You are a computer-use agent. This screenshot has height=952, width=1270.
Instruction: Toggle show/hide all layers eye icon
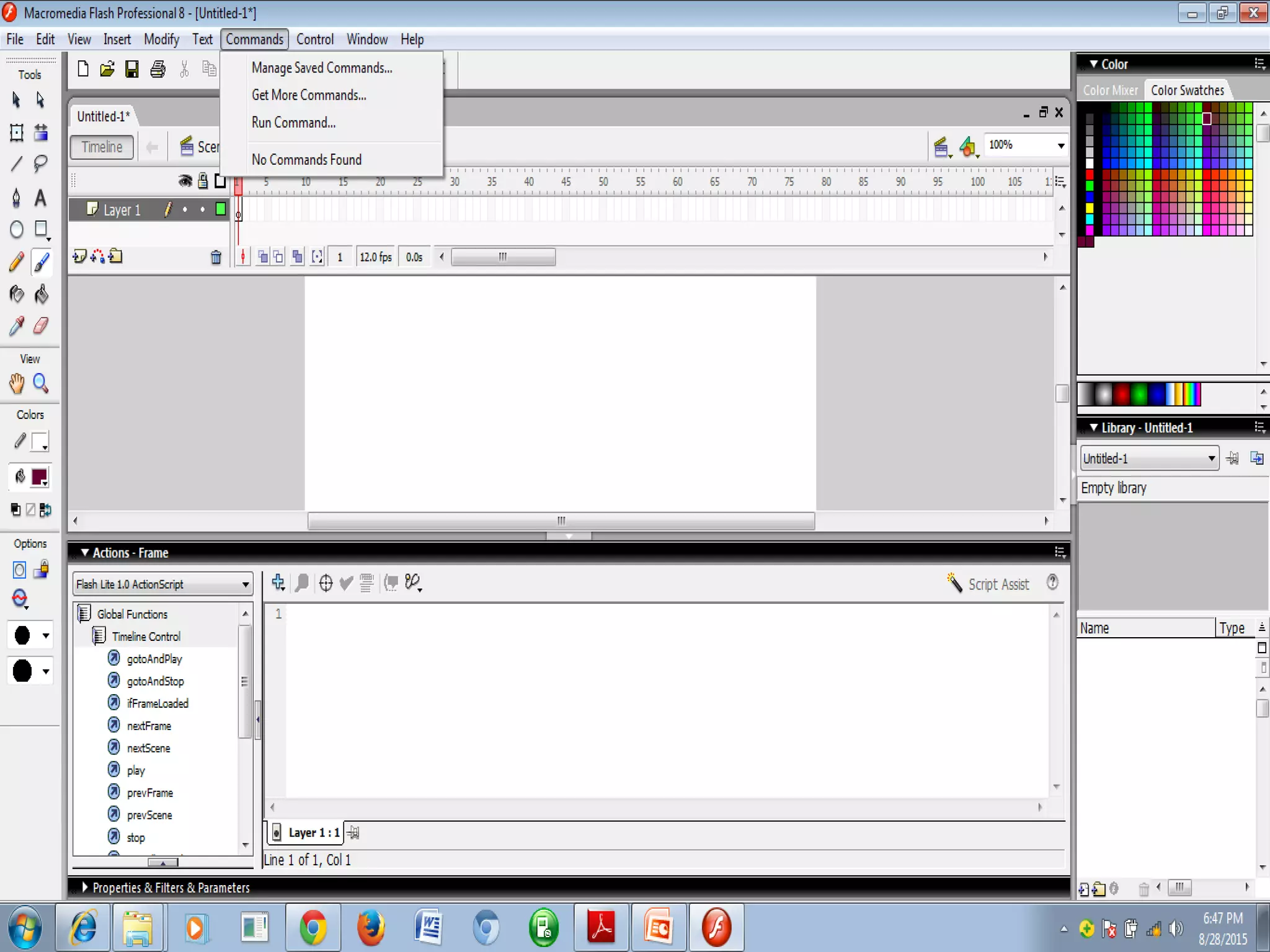pos(185,181)
